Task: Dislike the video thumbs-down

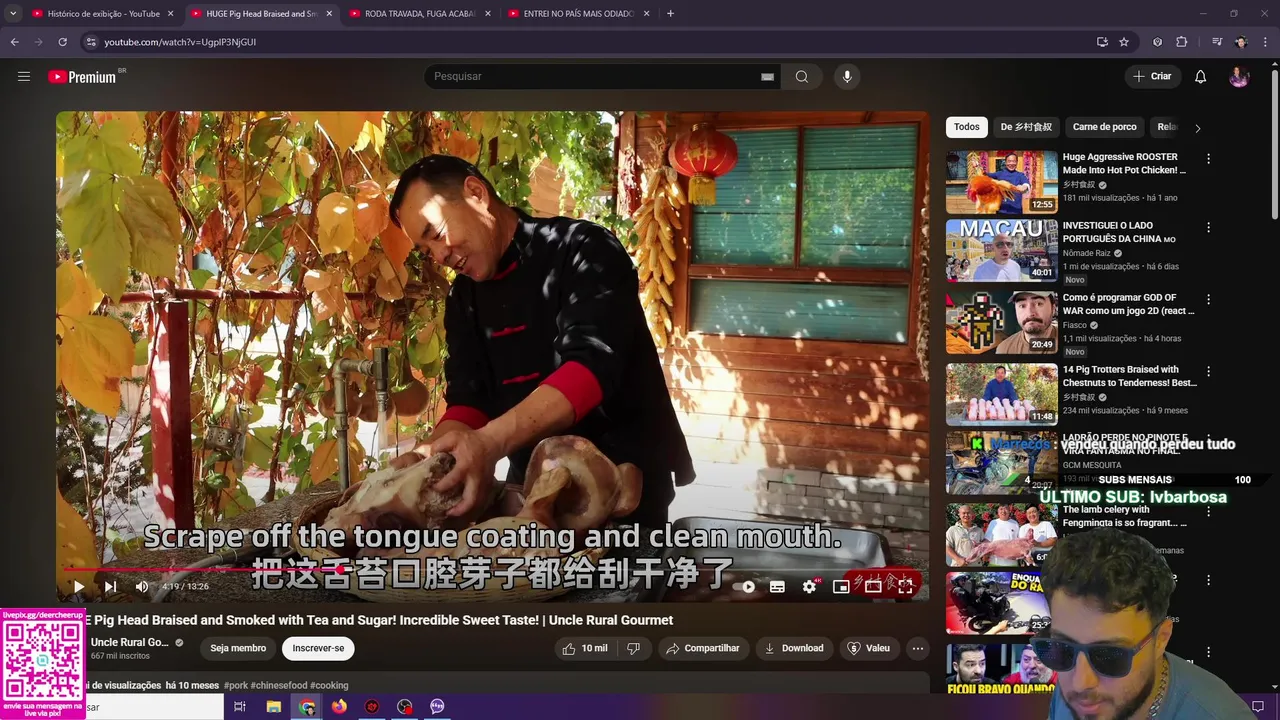Action: coord(633,648)
